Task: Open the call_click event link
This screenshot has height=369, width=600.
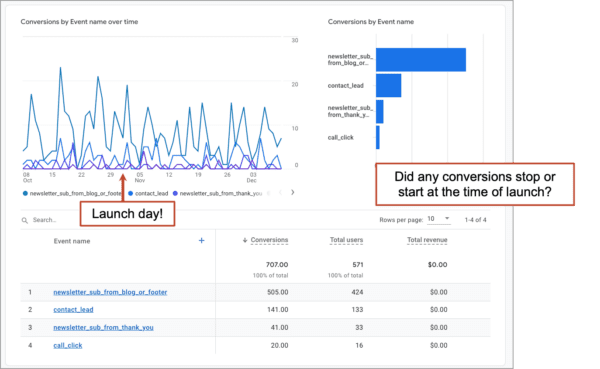Action: 68,345
